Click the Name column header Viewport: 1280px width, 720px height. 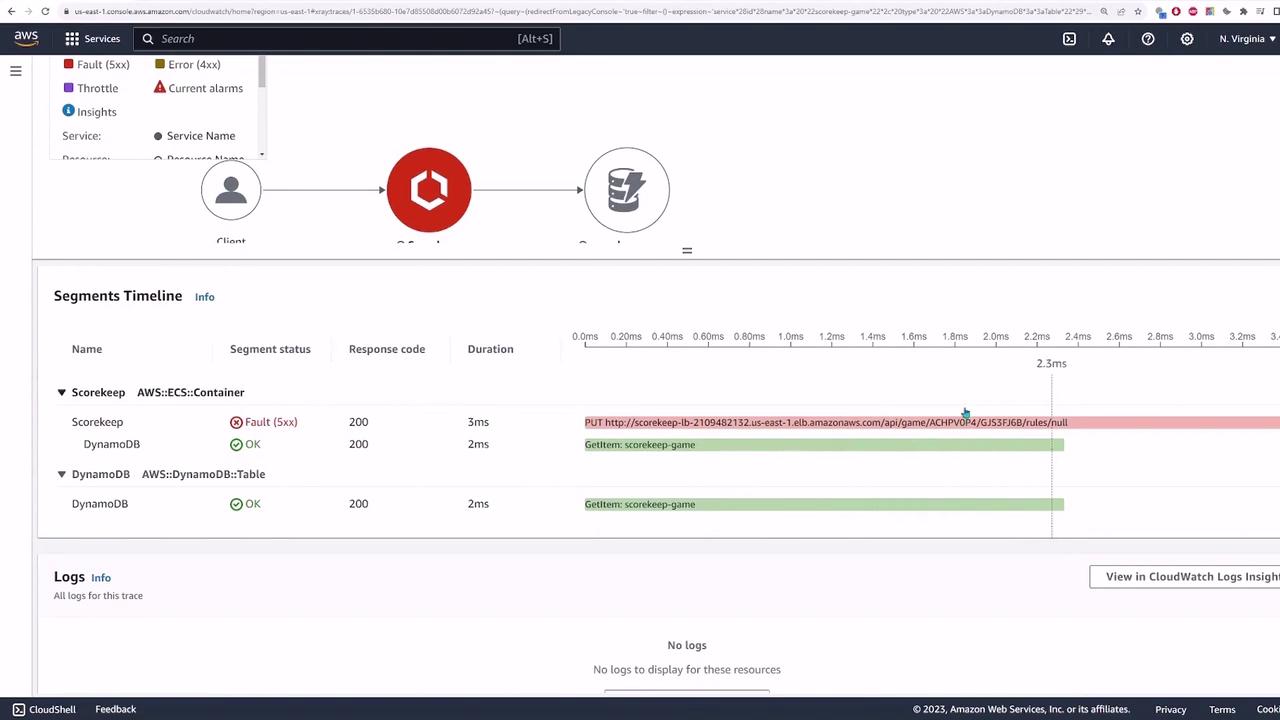[x=87, y=349]
